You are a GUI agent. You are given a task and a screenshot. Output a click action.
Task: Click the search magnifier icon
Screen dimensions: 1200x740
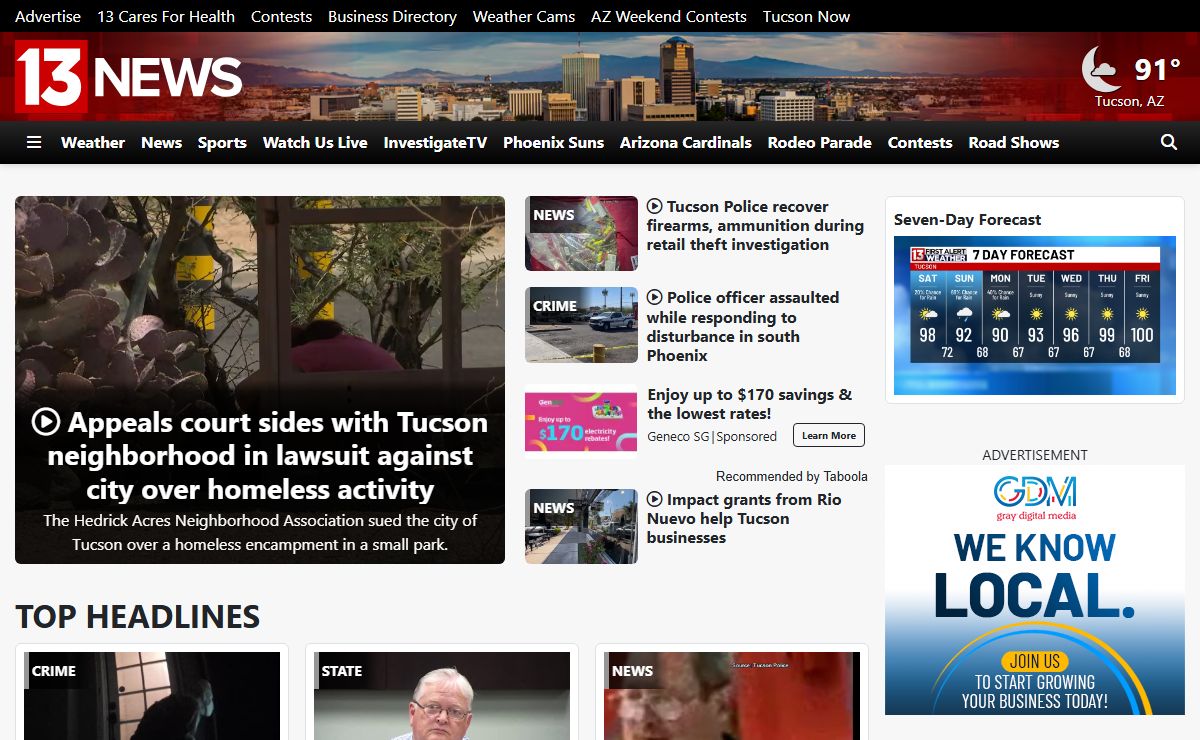[1169, 142]
